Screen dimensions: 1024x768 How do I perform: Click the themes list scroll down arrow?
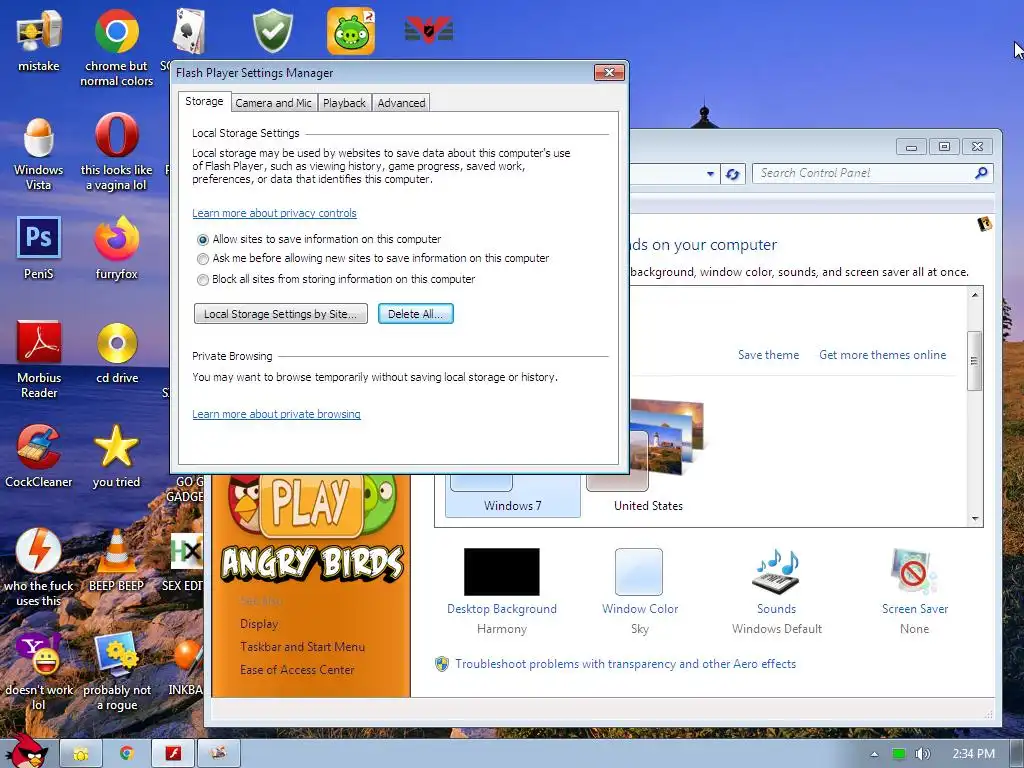(975, 519)
